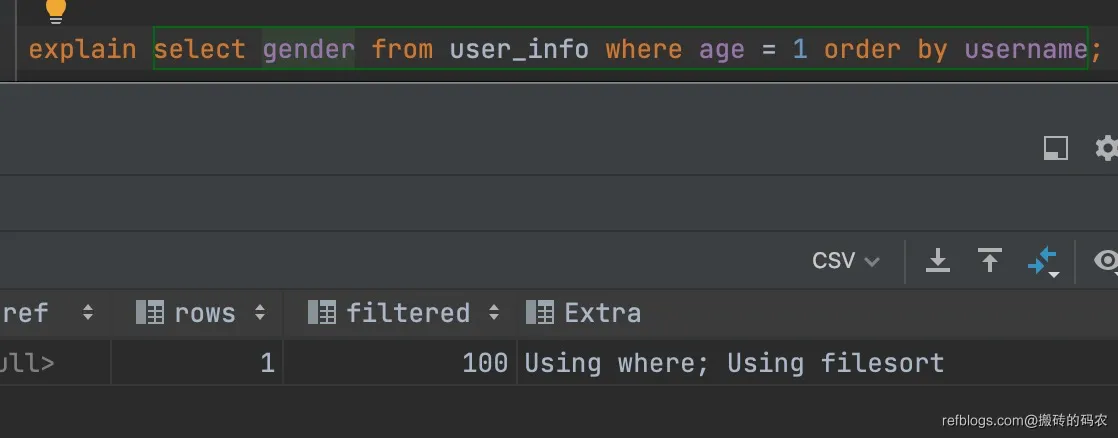Screen dimensions: 1118x438
Task: Toggle sort arrows on ref column
Action: (x=87, y=313)
